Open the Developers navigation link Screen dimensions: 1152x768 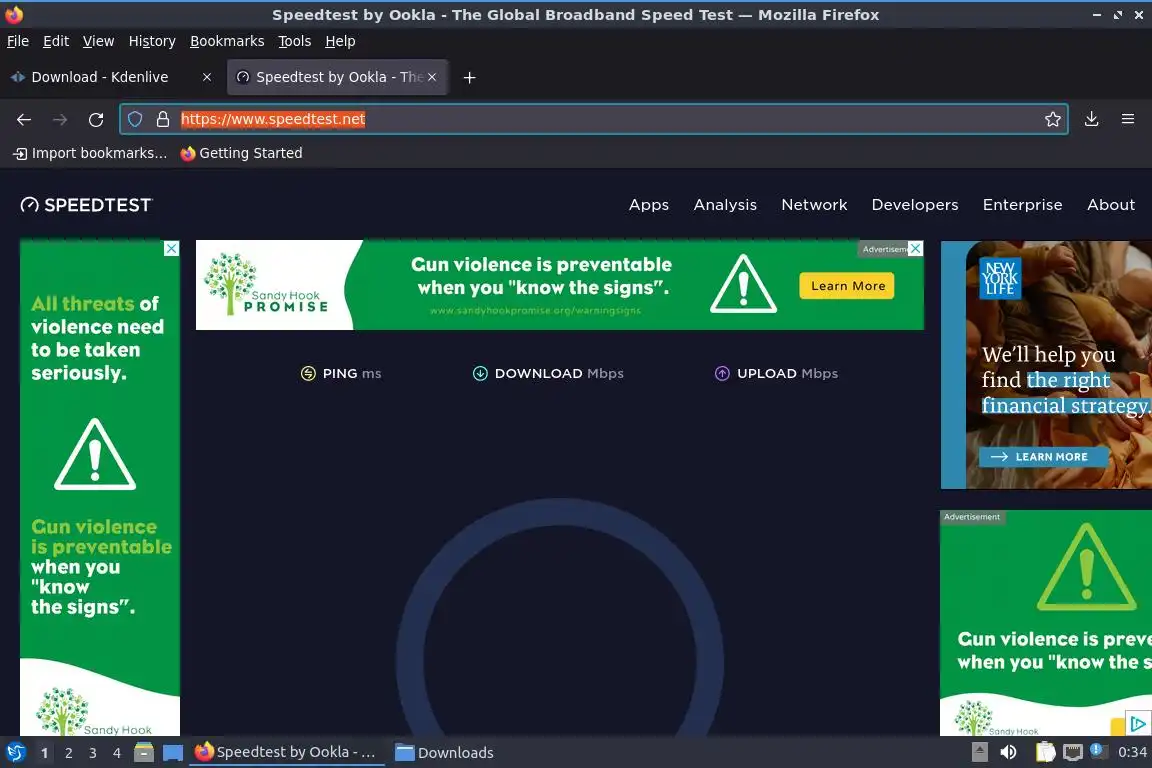coord(915,205)
